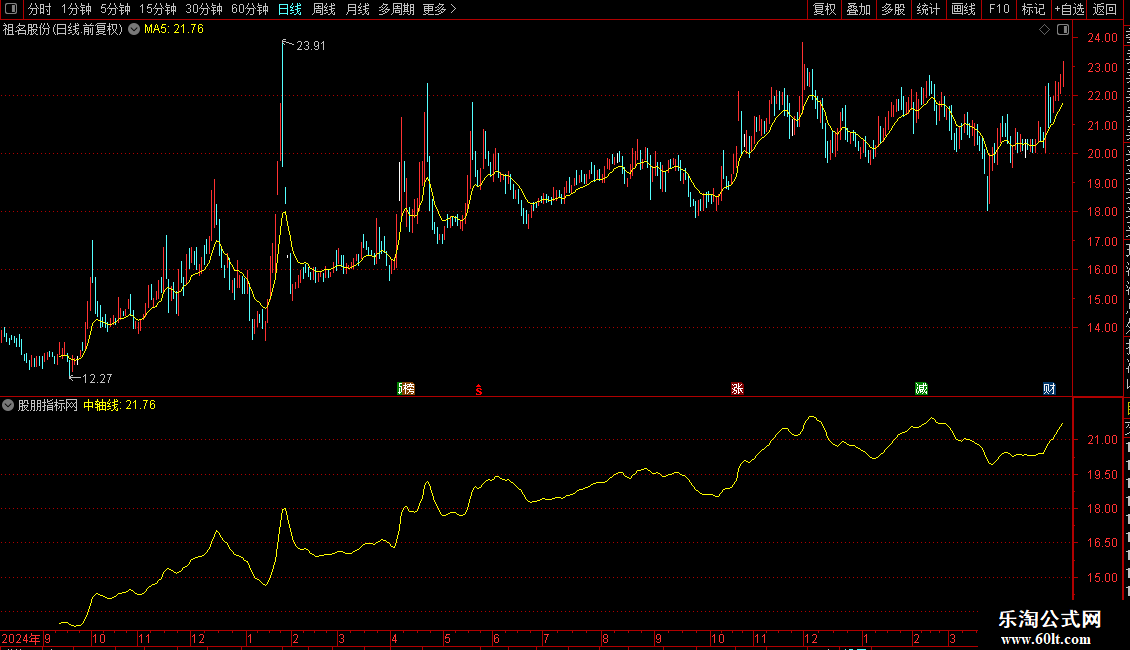Screen dimensions: 1130x650
Task: Click the 返回 back button
Action: coord(1105,9)
